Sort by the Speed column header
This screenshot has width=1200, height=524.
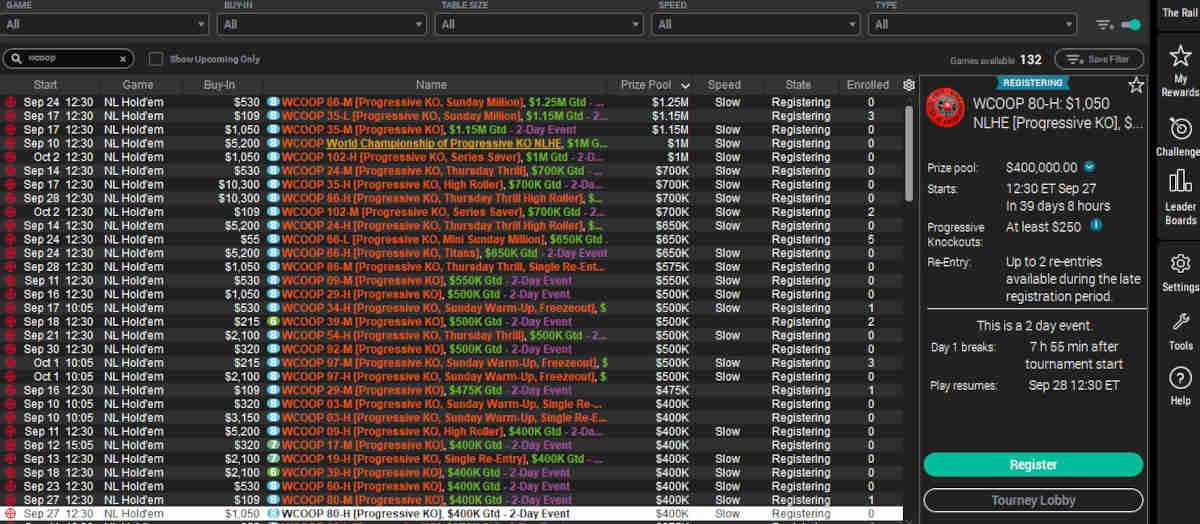tap(724, 85)
